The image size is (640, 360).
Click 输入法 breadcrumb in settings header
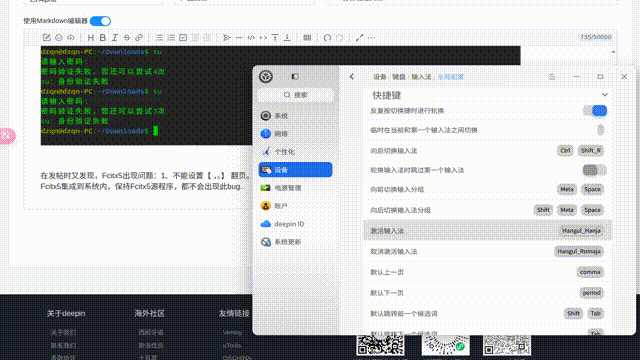(x=421, y=77)
